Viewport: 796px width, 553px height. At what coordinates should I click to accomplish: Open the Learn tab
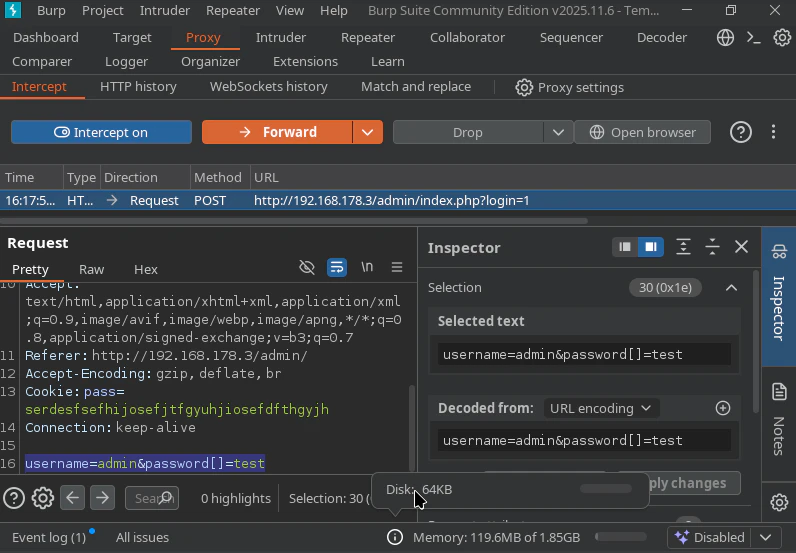pos(387,61)
